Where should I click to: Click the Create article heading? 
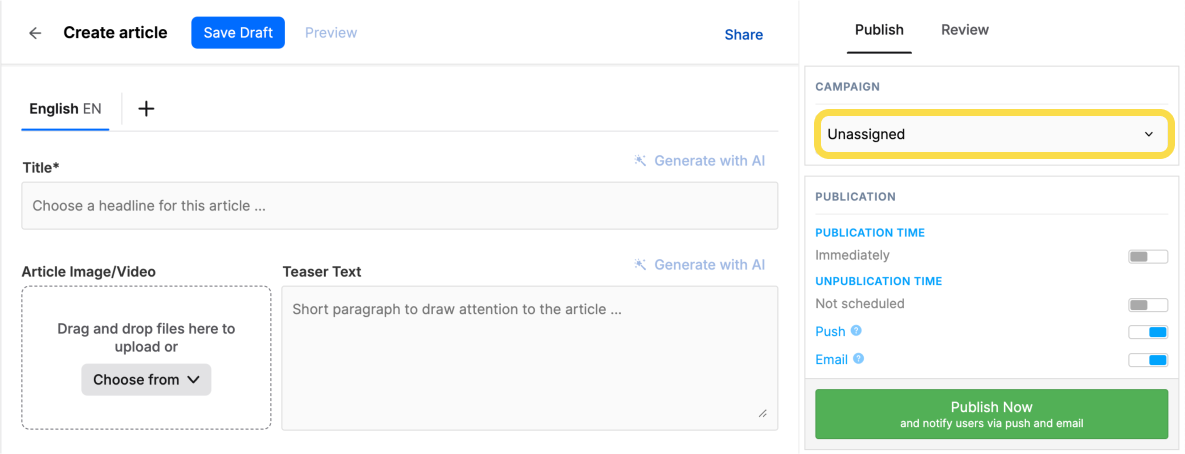(115, 33)
